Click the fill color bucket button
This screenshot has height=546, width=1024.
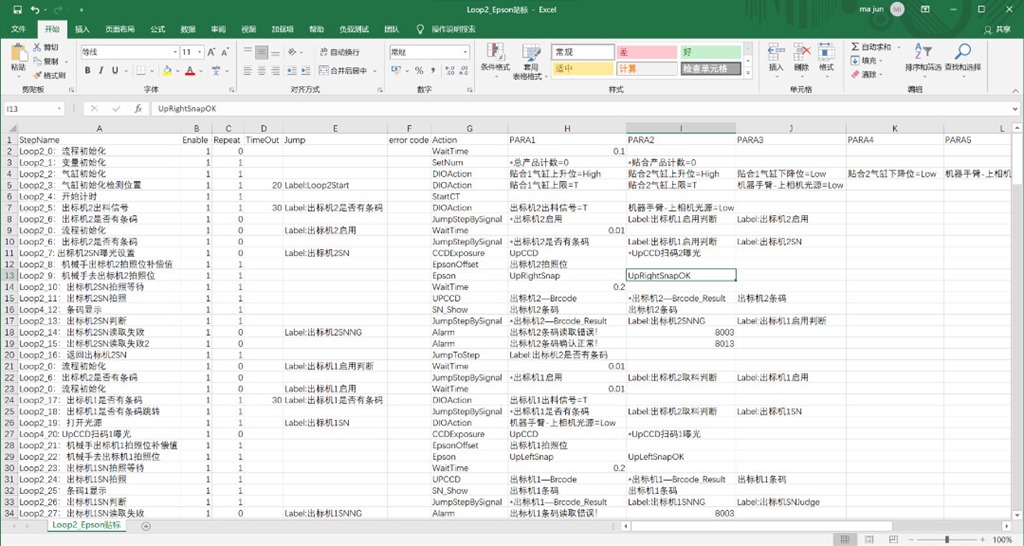pos(167,71)
